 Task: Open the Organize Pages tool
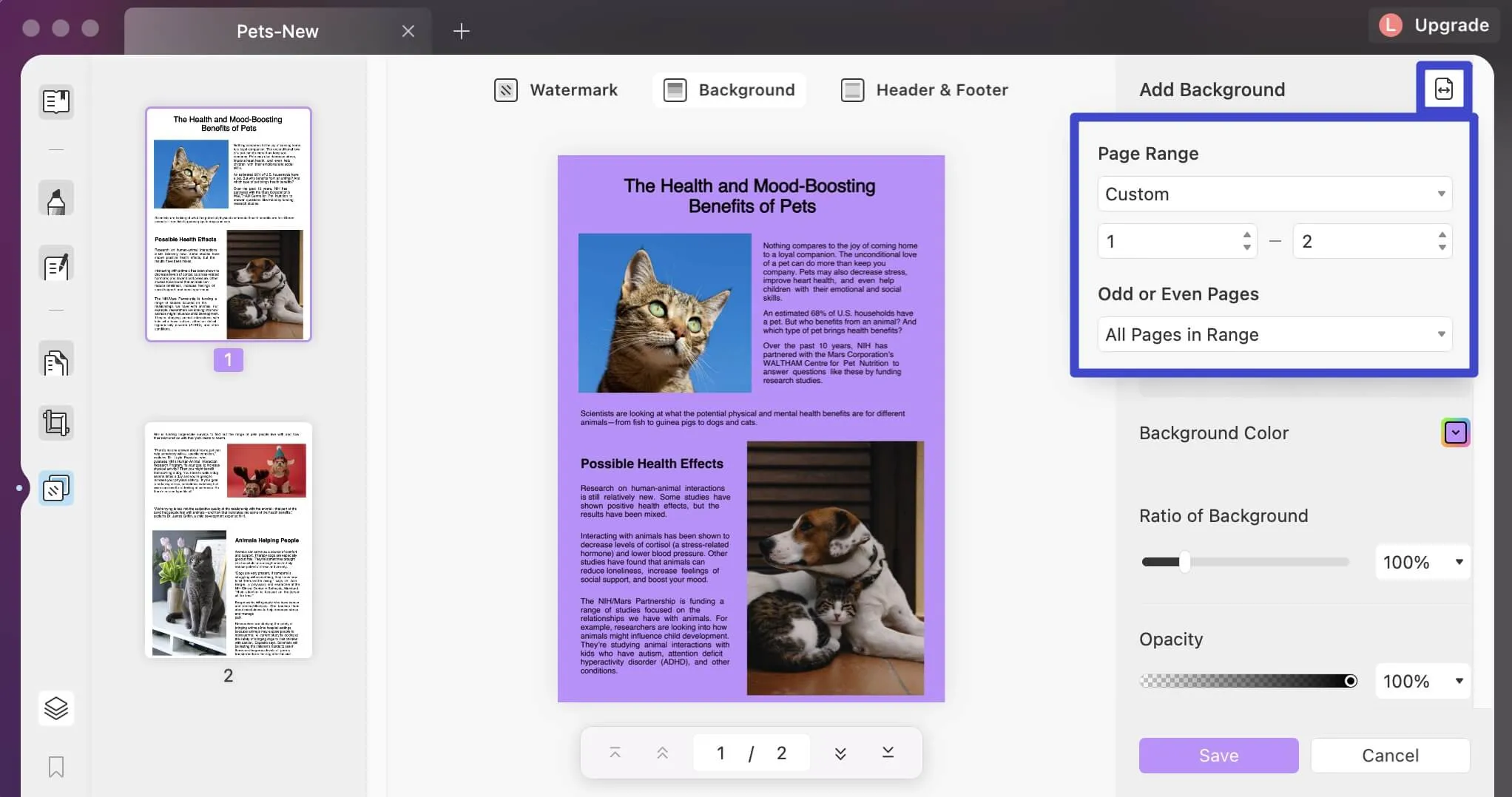[x=56, y=362]
